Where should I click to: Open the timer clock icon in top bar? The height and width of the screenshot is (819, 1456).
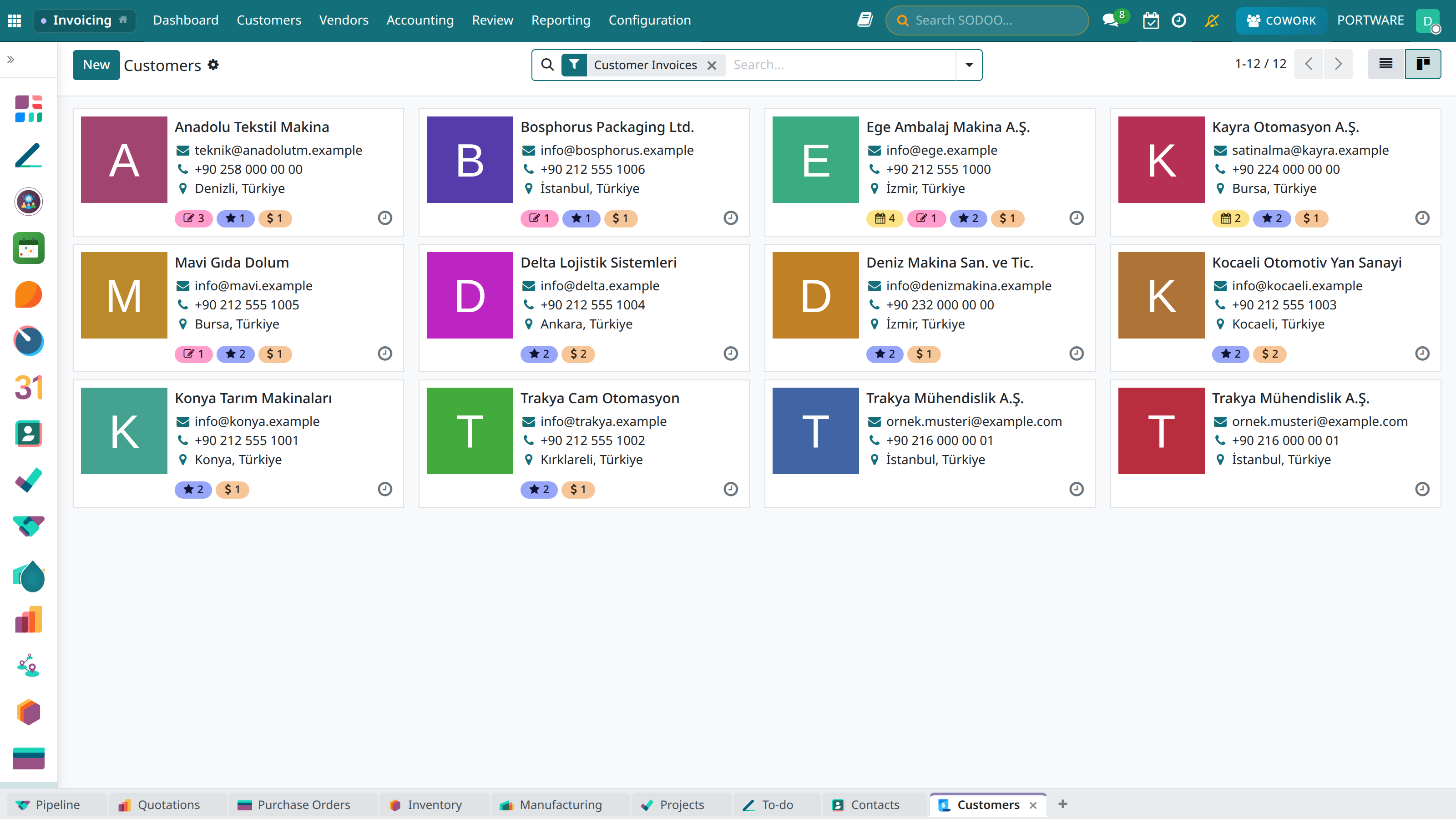(1179, 20)
